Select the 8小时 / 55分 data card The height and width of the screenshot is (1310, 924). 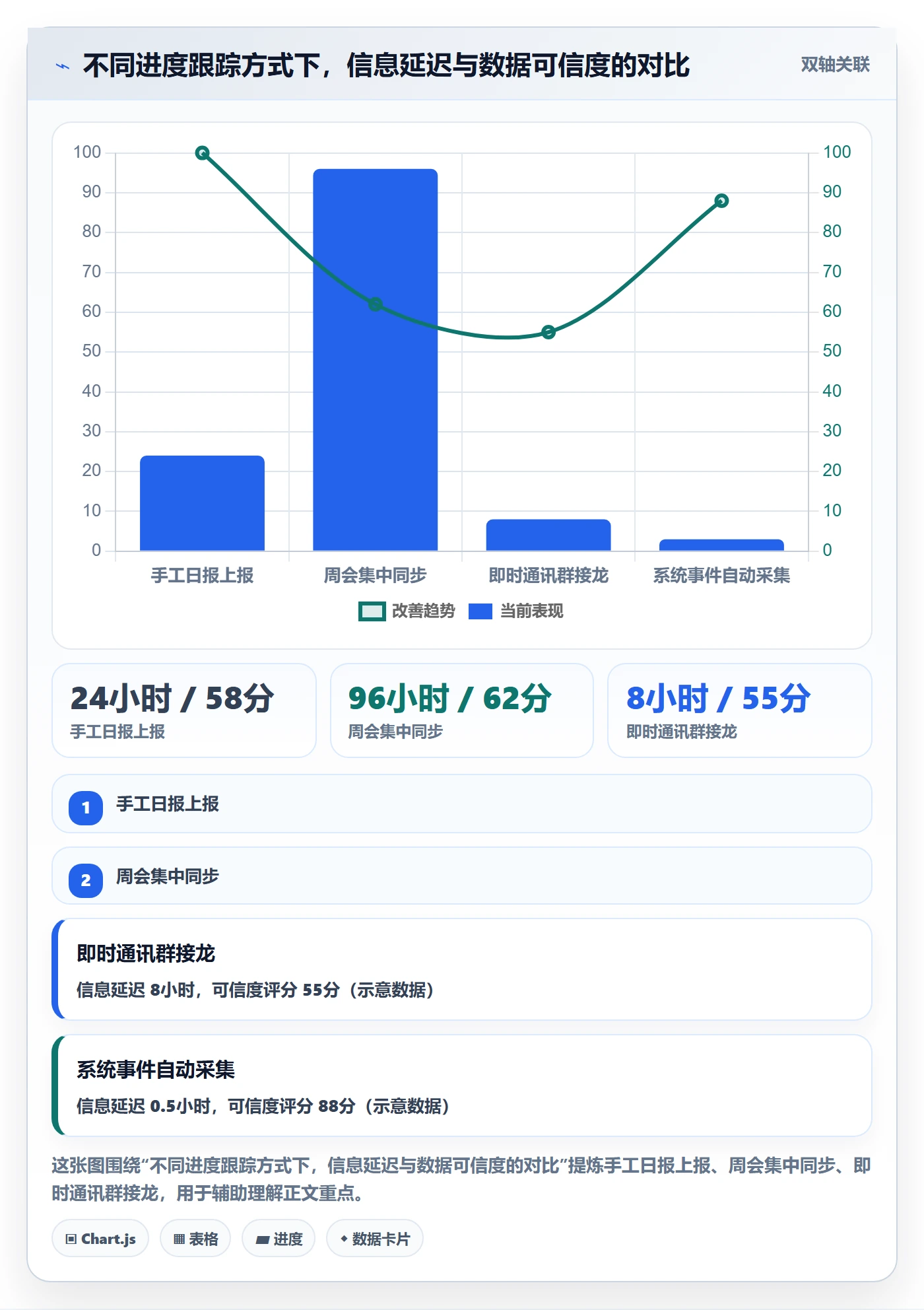[x=740, y=710]
